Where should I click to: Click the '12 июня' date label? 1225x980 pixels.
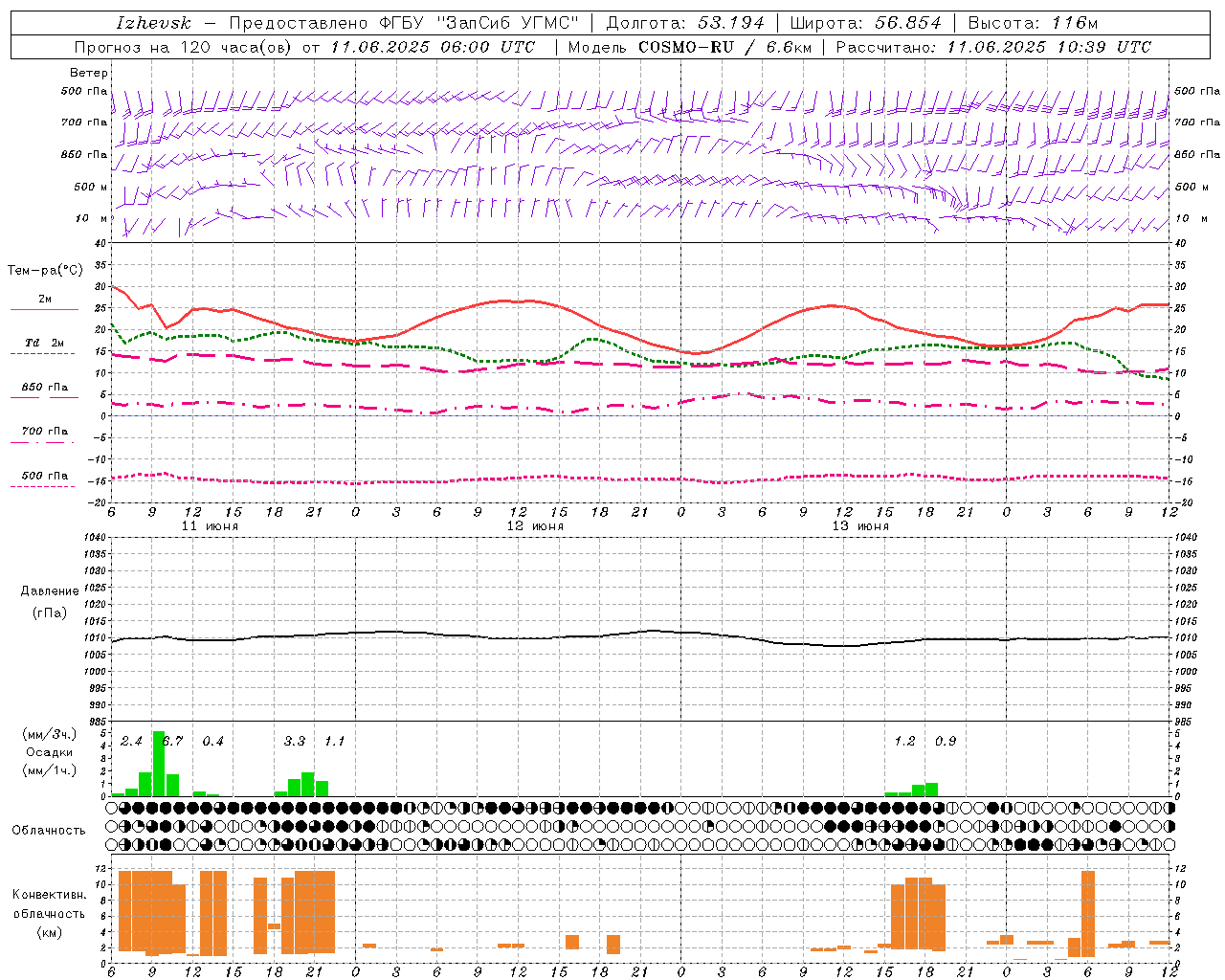[535, 526]
